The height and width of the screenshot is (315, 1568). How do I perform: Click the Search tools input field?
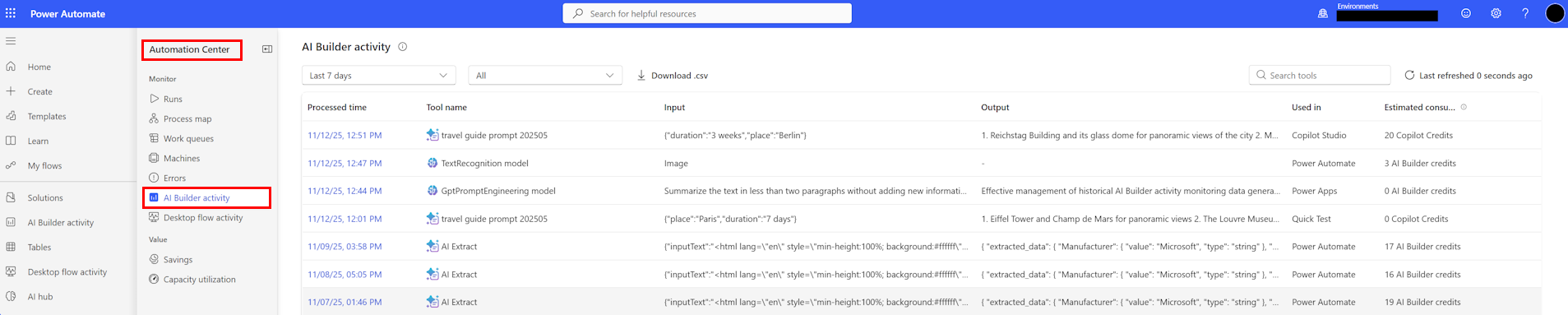pos(1320,75)
